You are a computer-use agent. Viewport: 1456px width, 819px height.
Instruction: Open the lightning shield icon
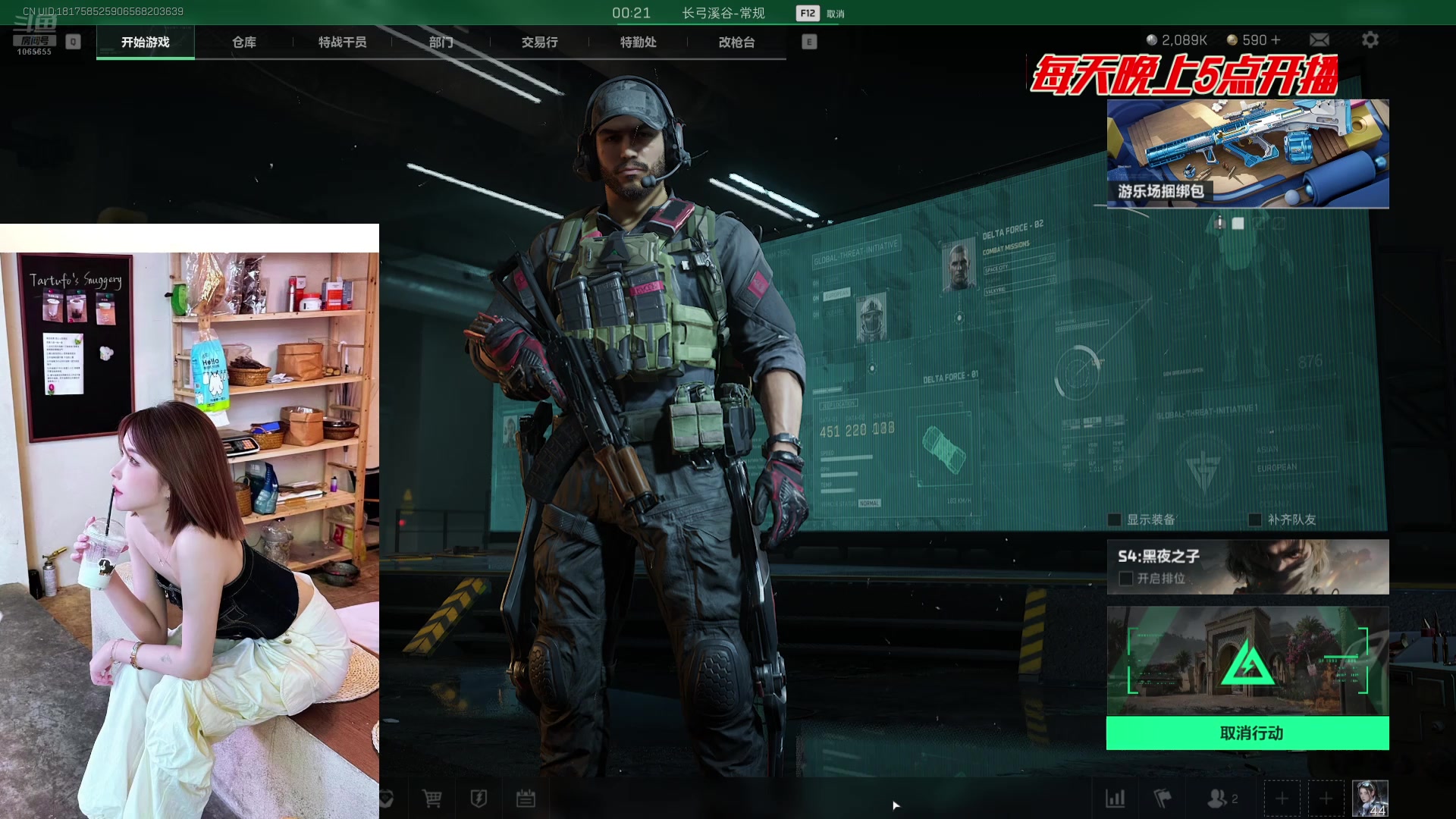click(x=479, y=798)
